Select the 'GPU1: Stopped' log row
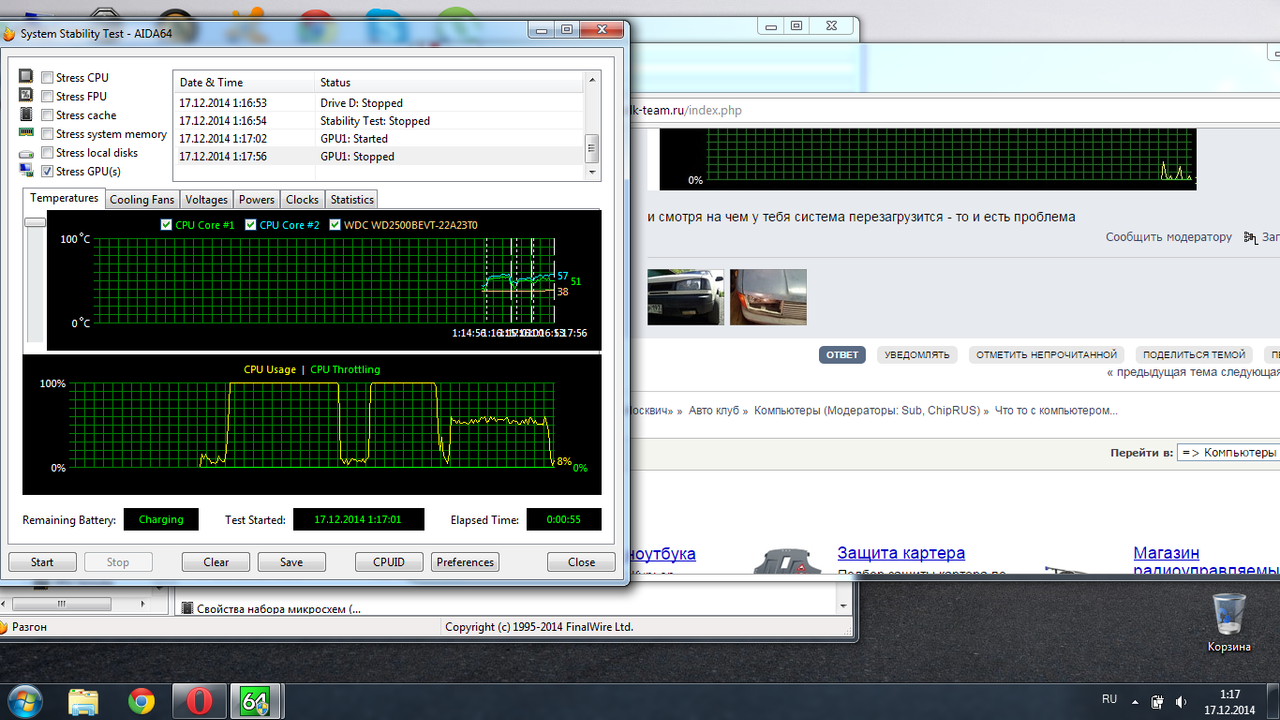1280x720 pixels. click(x=378, y=156)
